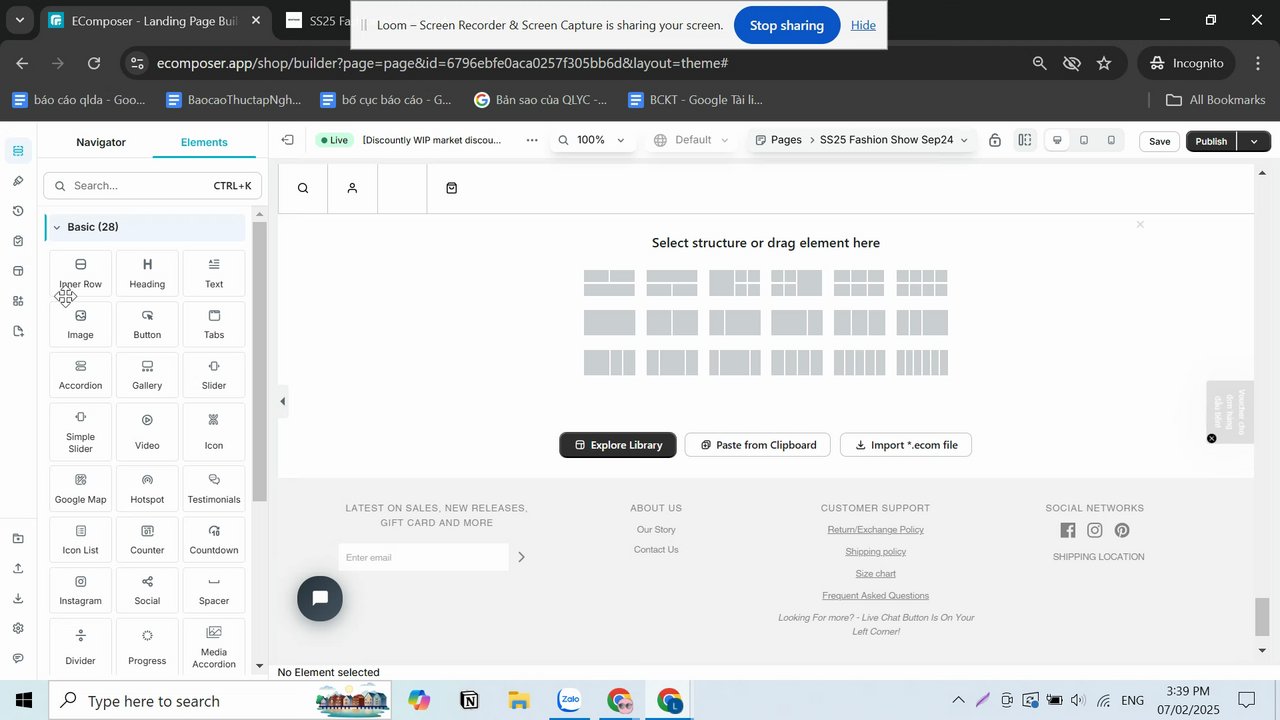Screen dimensions: 1280x720
Task: Click the search icon in page header
Action: click(303, 188)
